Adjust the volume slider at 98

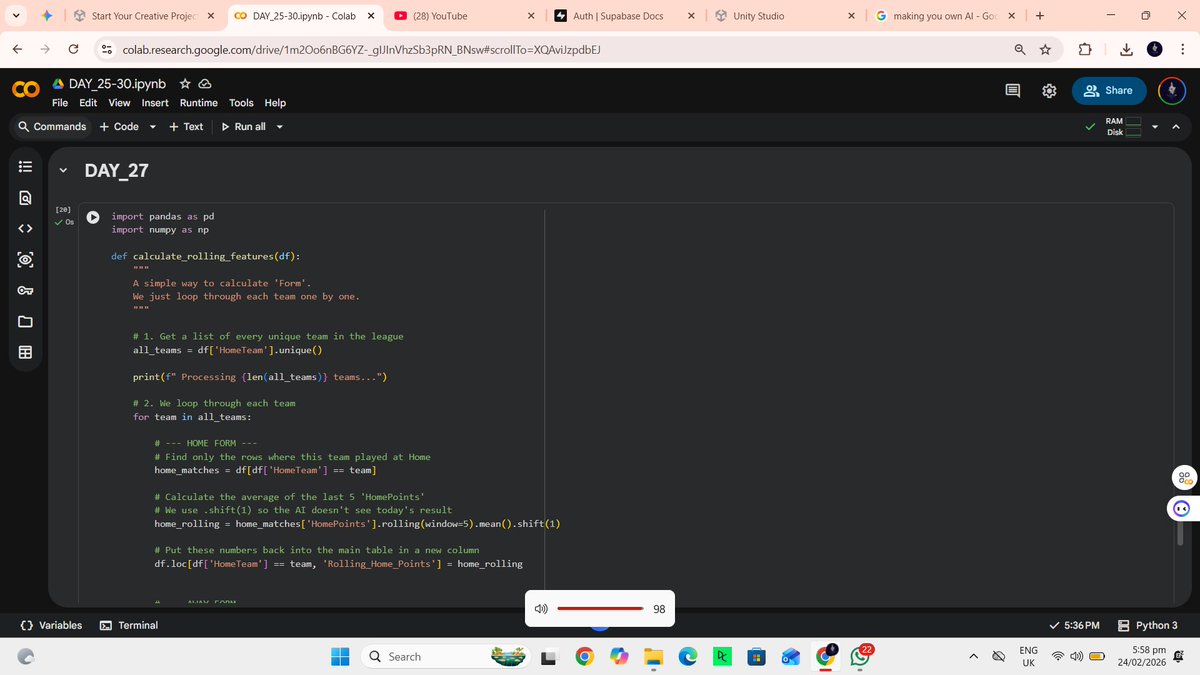[x=600, y=608]
